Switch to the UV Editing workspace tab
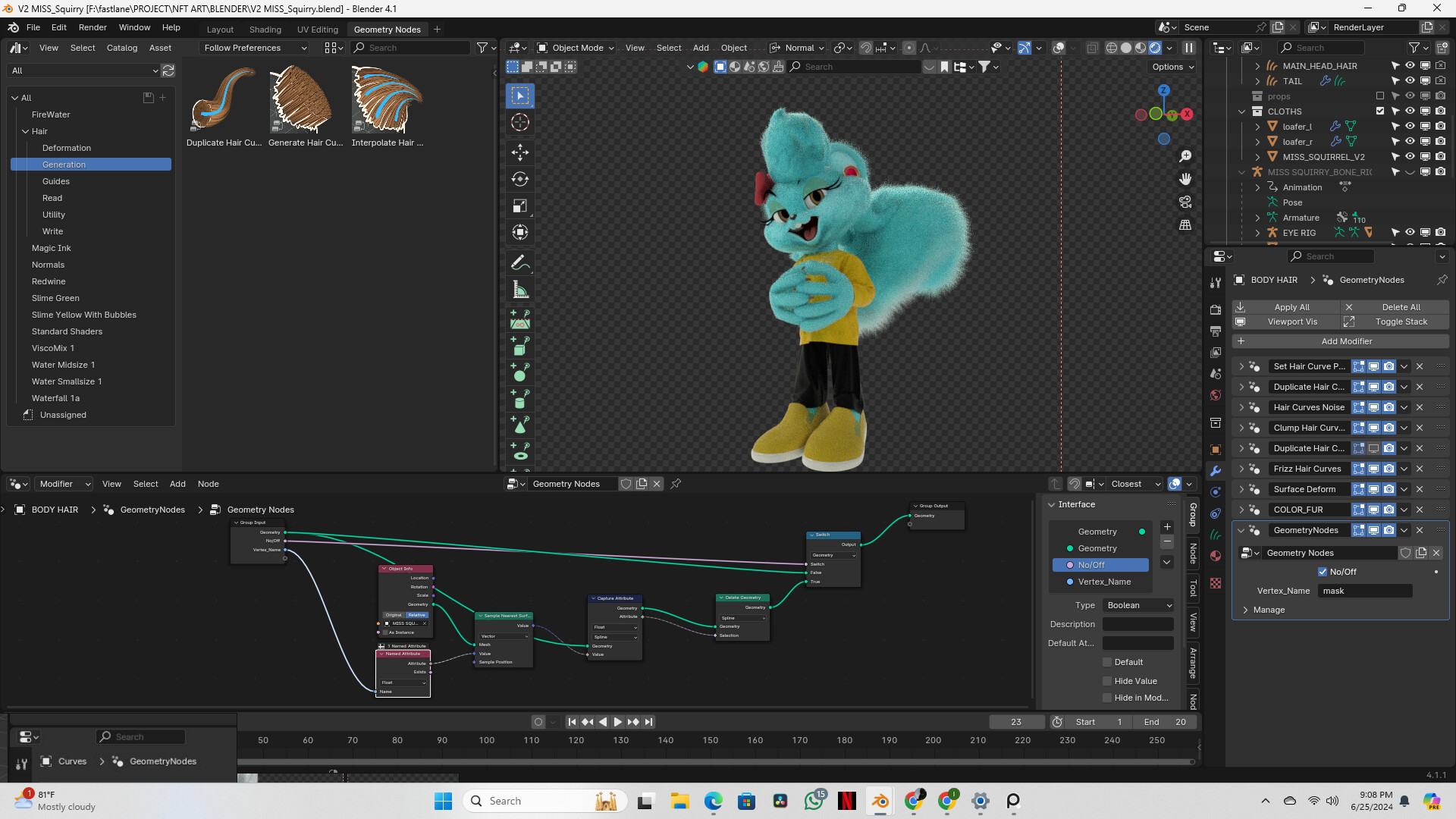The height and width of the screenshot is (819, 1456). pyautogui.click(x=317, y=30)
